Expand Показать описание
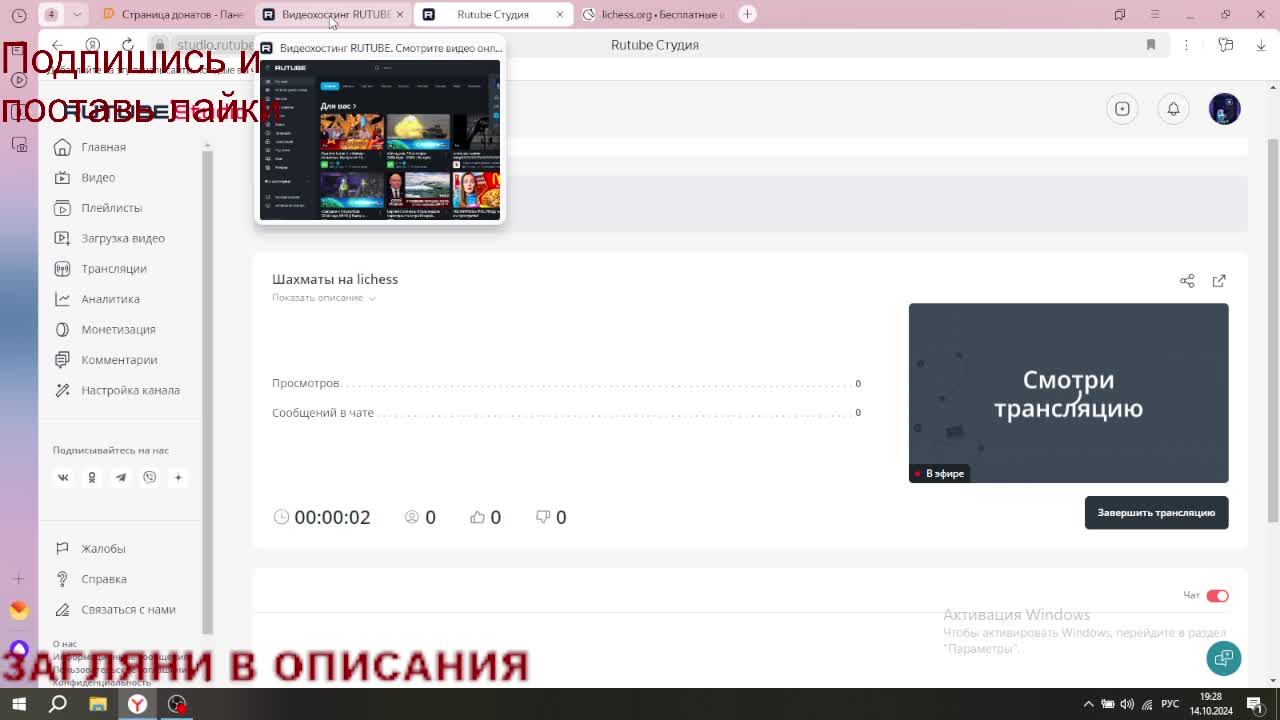Viewport: 1280px width, 720px height. (324, 298)
